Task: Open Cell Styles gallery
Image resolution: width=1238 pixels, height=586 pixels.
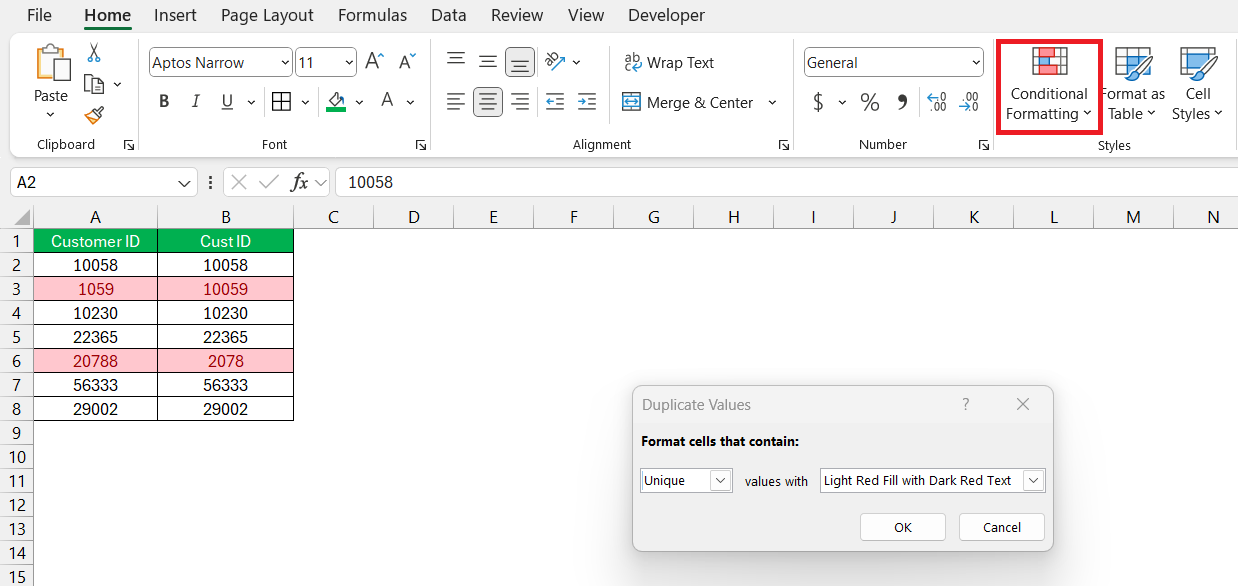Action: tap(1197, 86)
